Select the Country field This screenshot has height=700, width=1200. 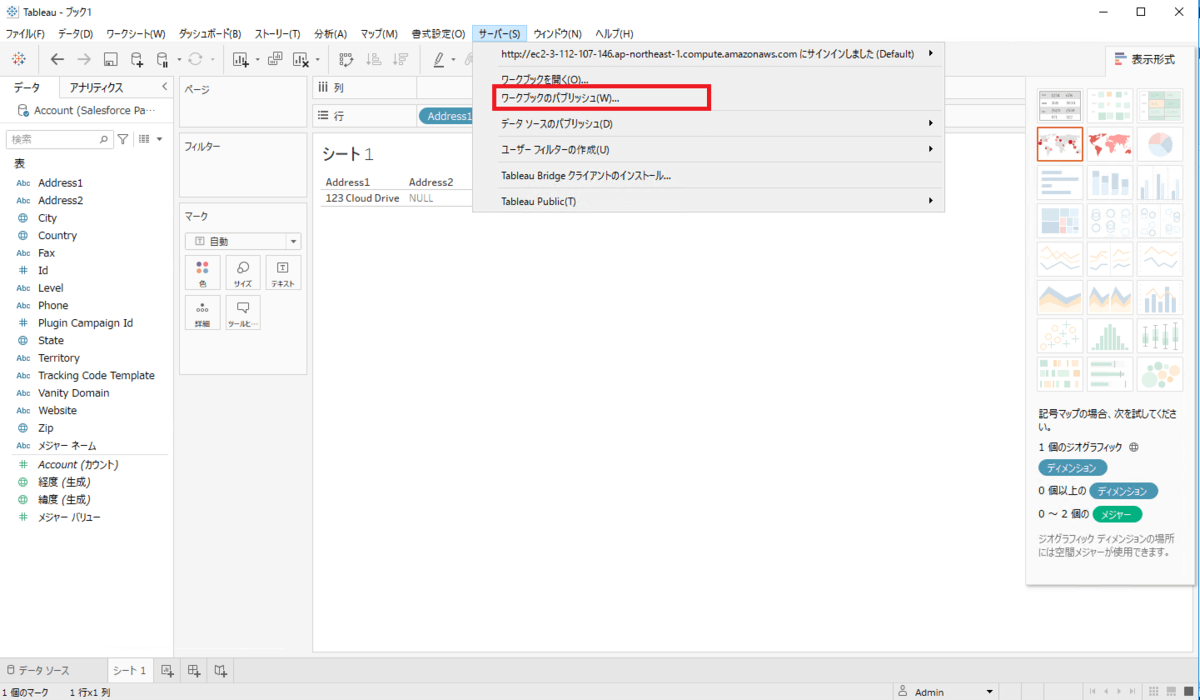(x=57, y=236)
